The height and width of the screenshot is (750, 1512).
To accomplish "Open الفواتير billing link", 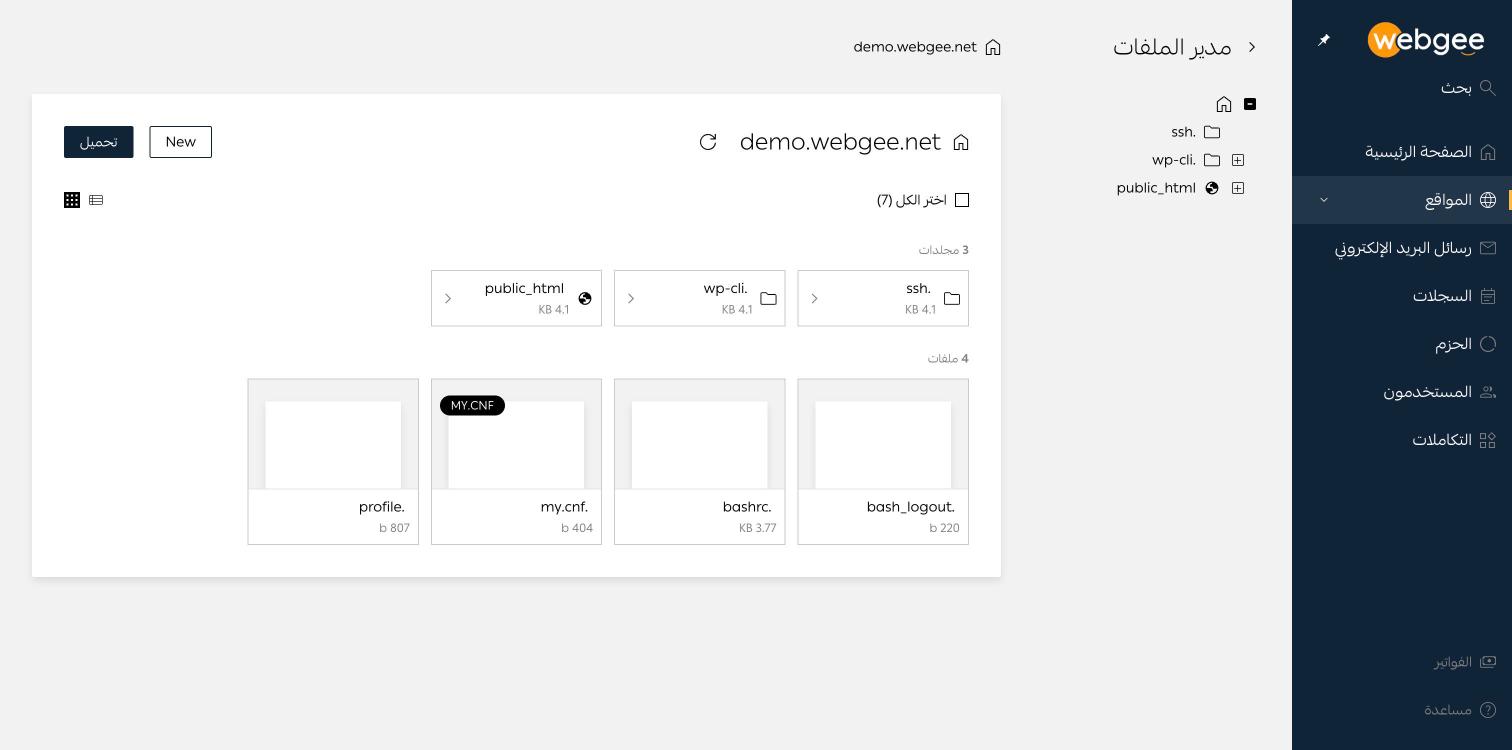I will (x=1465, y=662).
